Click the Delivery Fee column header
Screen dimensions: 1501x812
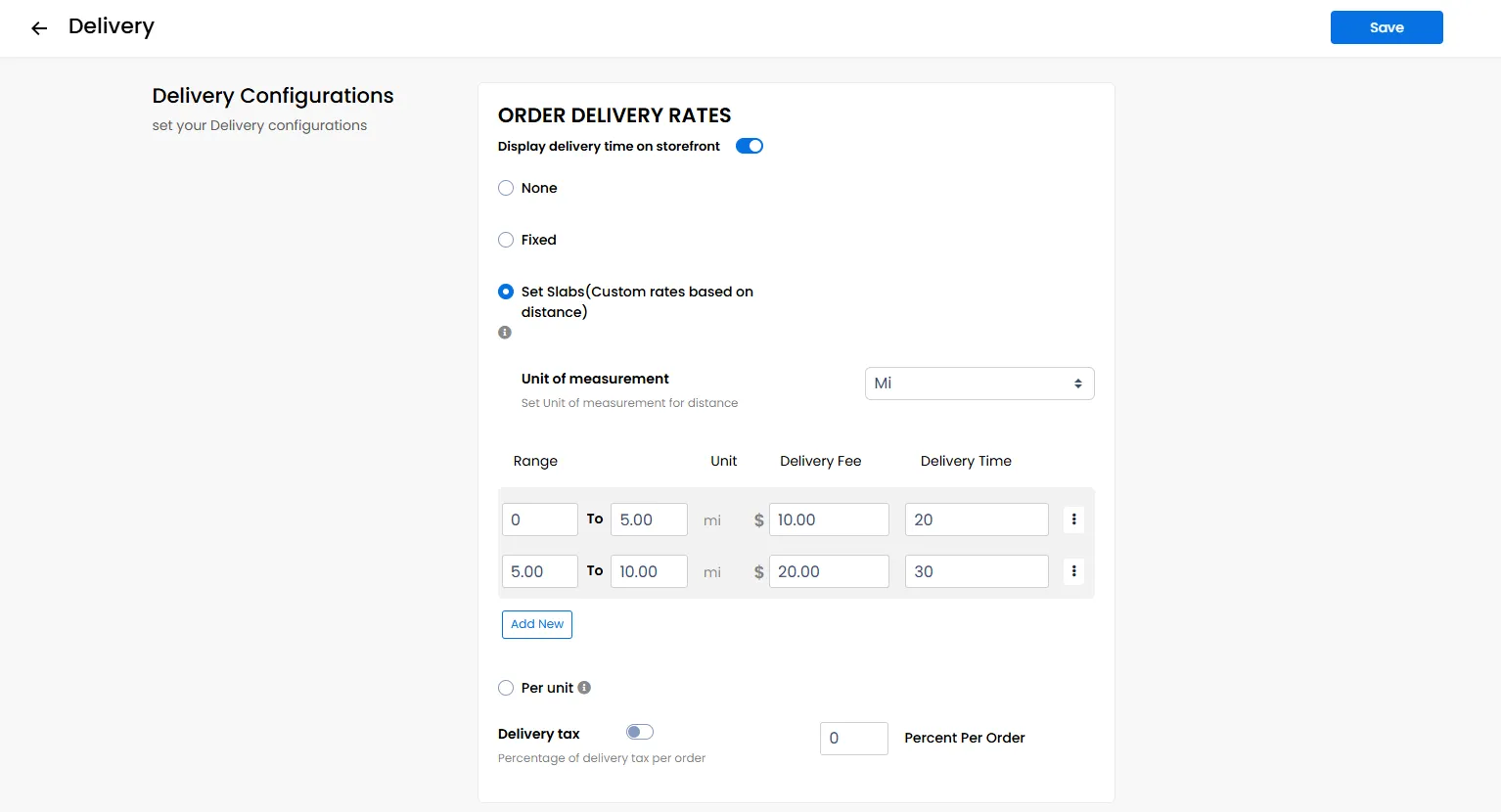click(x=821, y=461)
